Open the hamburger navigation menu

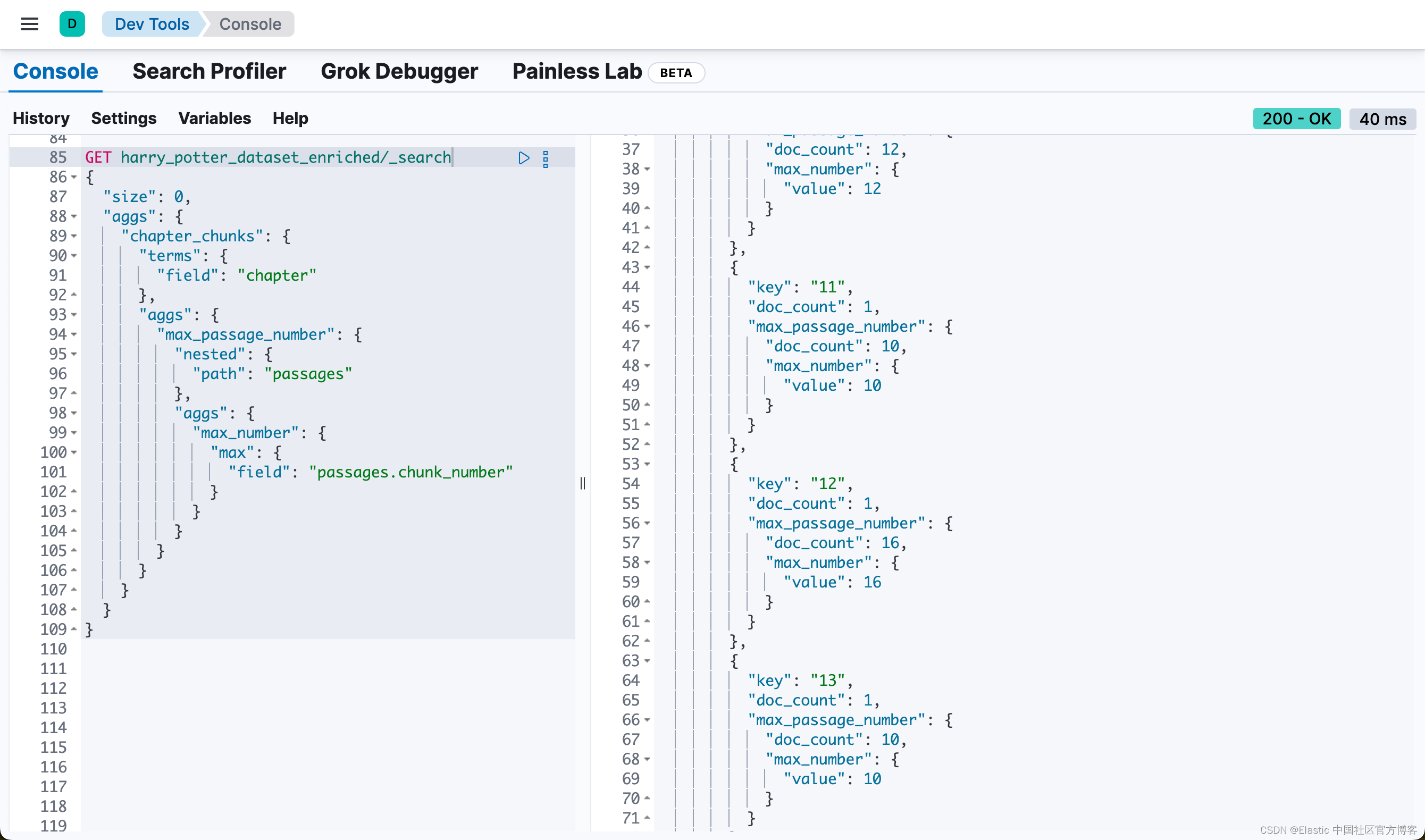(x=29, y=24)
